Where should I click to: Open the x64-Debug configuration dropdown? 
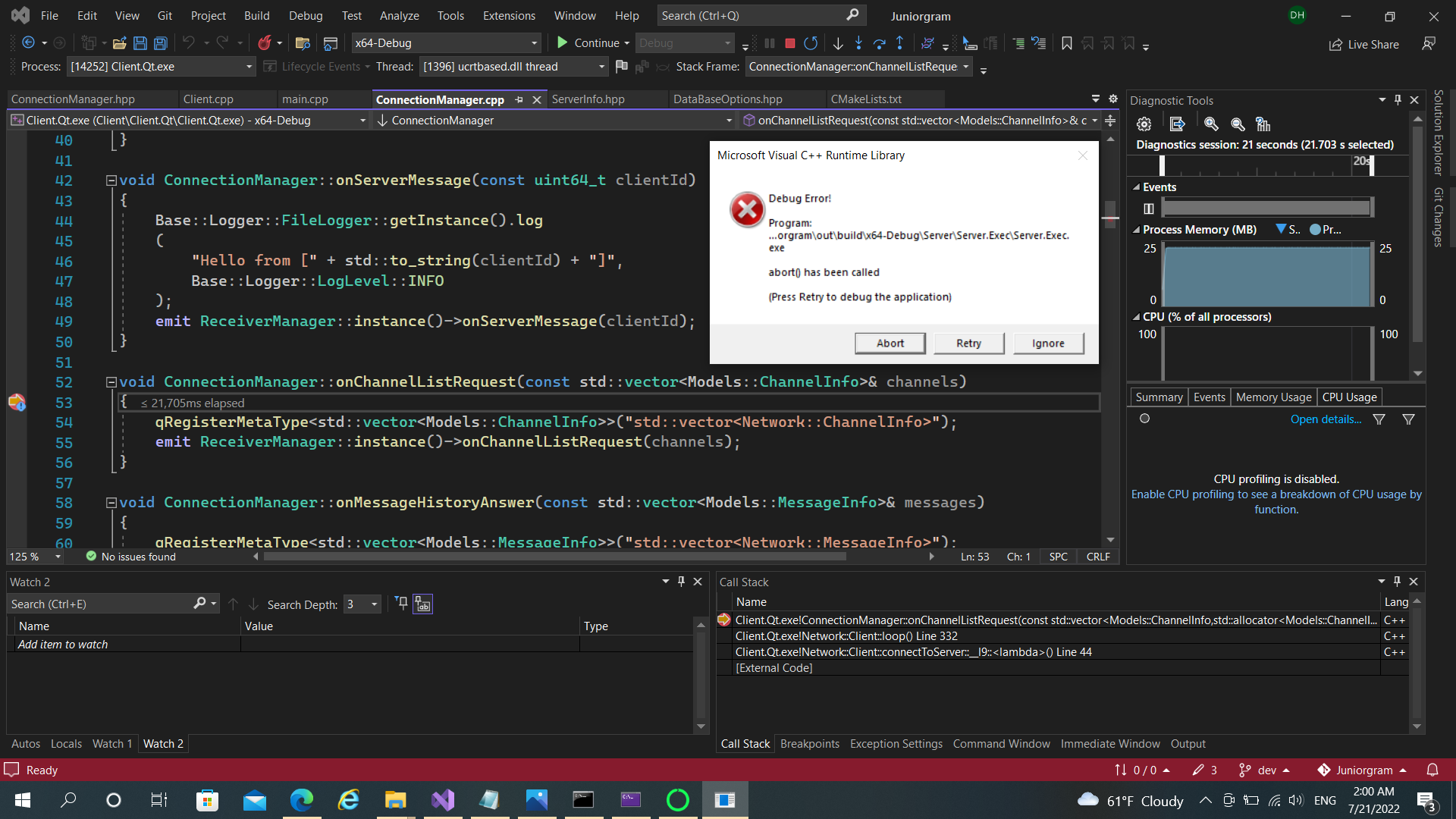535,42
